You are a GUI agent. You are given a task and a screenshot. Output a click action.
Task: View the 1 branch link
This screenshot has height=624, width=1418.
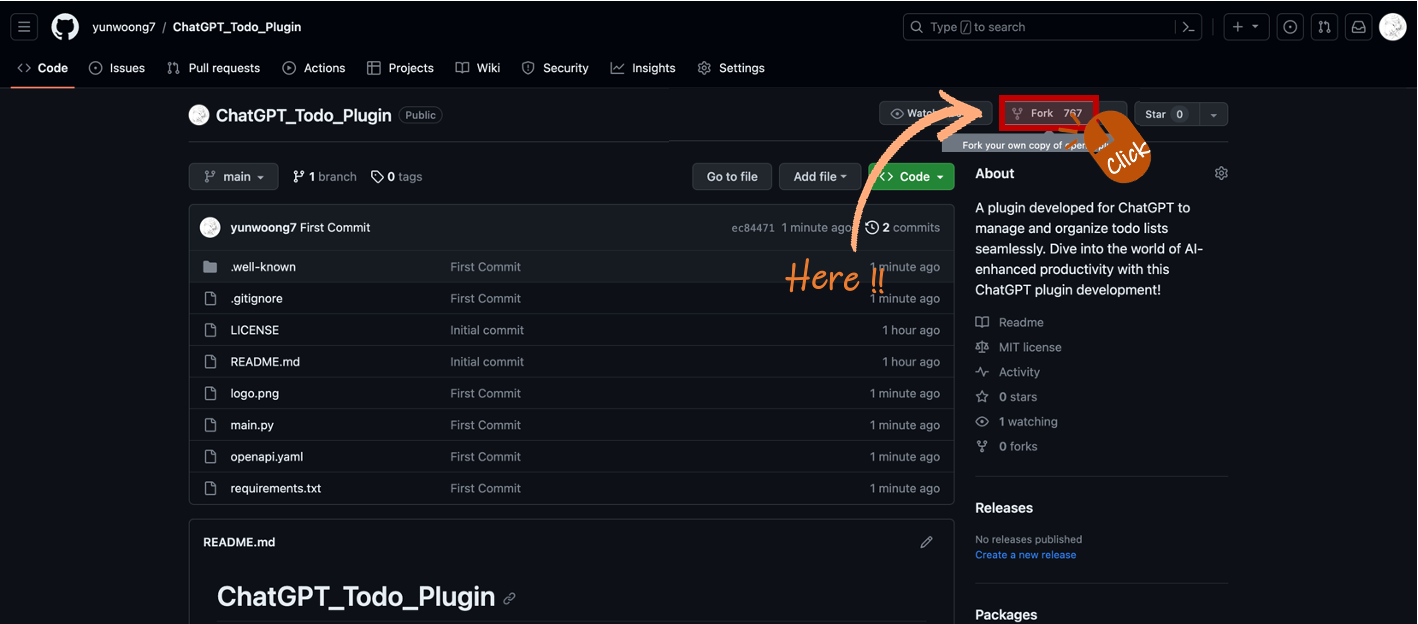(x=324, y=176)
